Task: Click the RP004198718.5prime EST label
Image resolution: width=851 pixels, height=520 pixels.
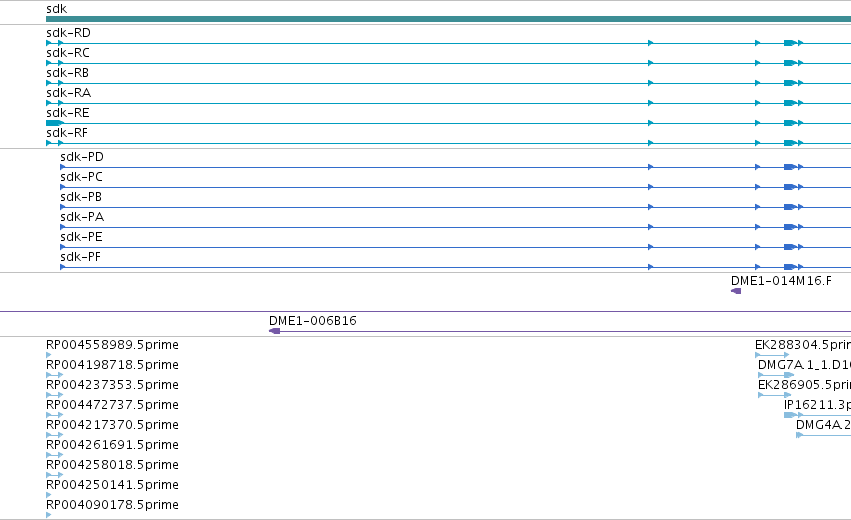Action: [x=112, y=365]
